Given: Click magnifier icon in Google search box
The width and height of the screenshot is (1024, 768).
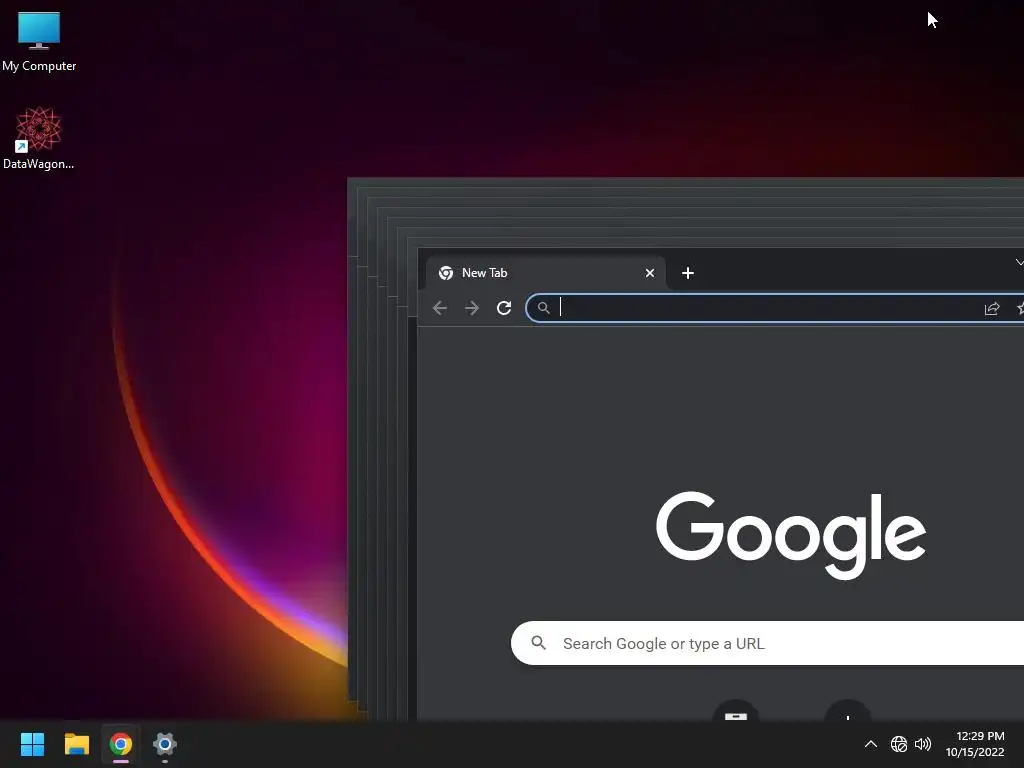Looking at the screenshot, I should [539, 643].
